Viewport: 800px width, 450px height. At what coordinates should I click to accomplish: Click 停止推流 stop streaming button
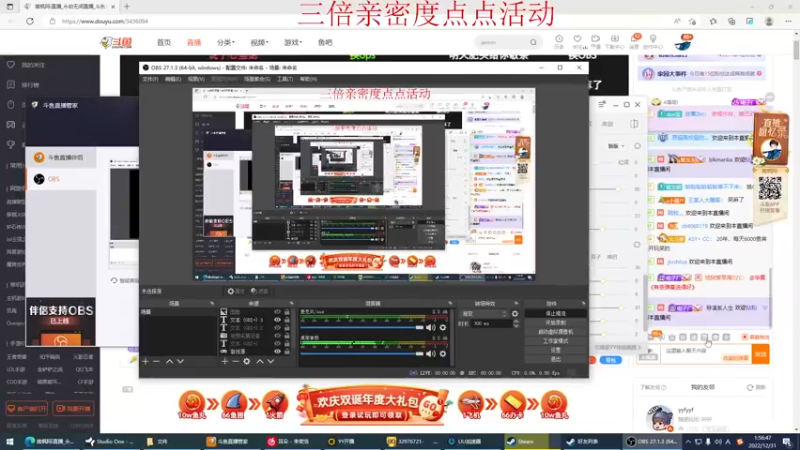tap(555, 313)
